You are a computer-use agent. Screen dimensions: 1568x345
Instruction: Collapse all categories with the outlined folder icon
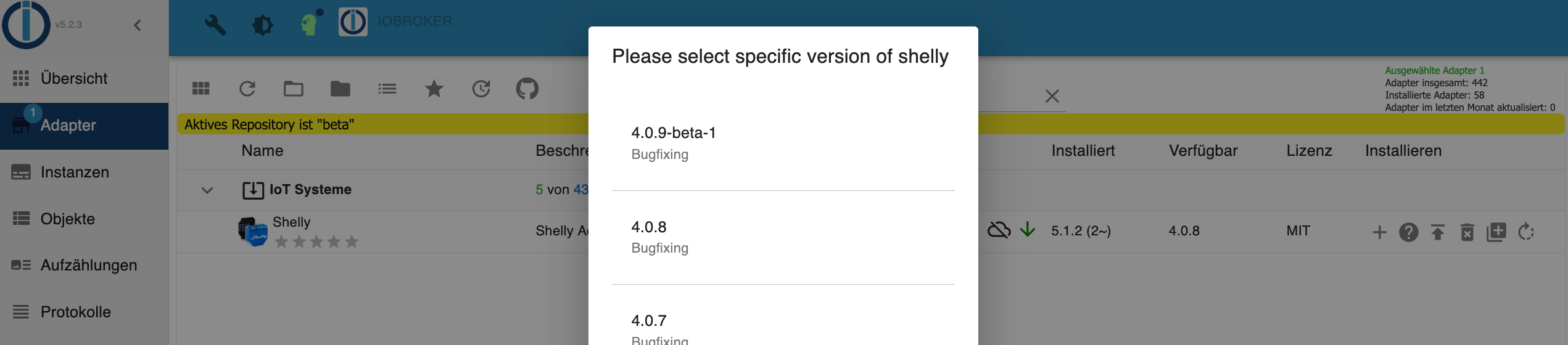coord(294,89)
